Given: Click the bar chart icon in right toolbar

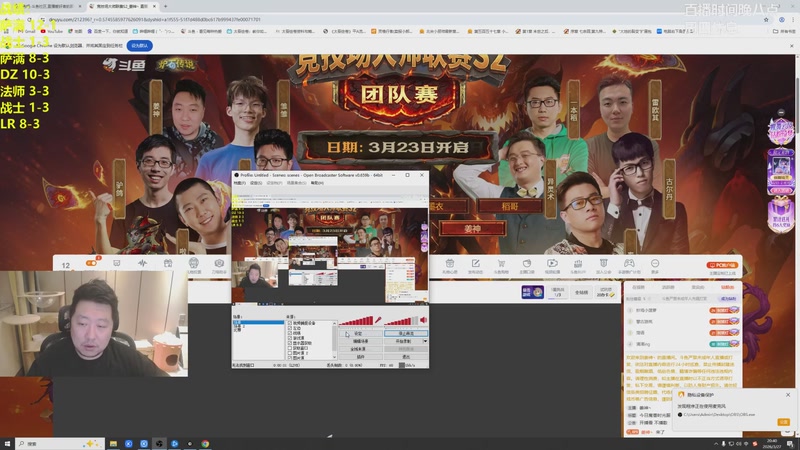Looking at the screenshot, I should [x=578, y=263].
